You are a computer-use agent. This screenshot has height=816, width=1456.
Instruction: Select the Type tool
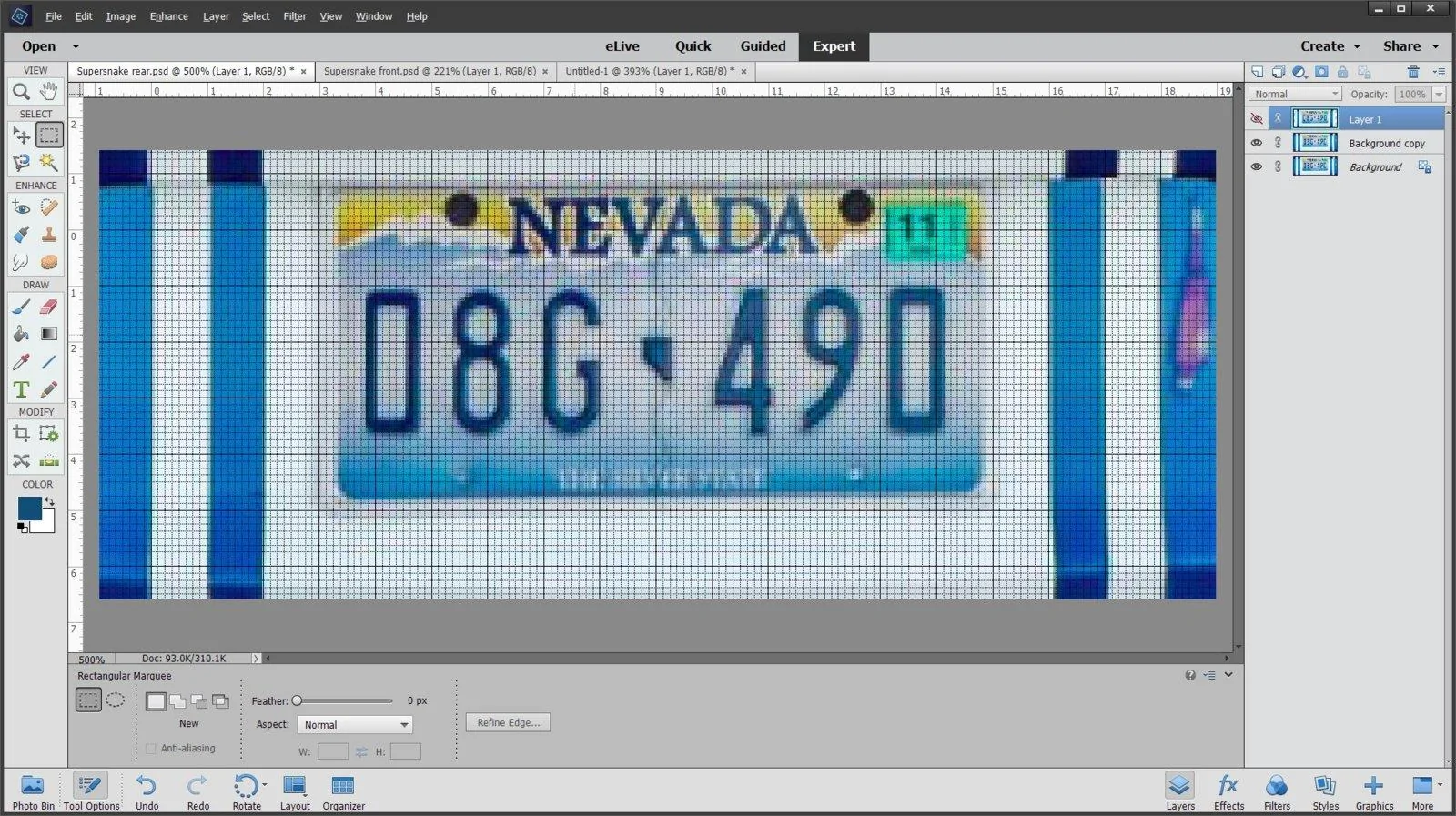coord(21,389)
